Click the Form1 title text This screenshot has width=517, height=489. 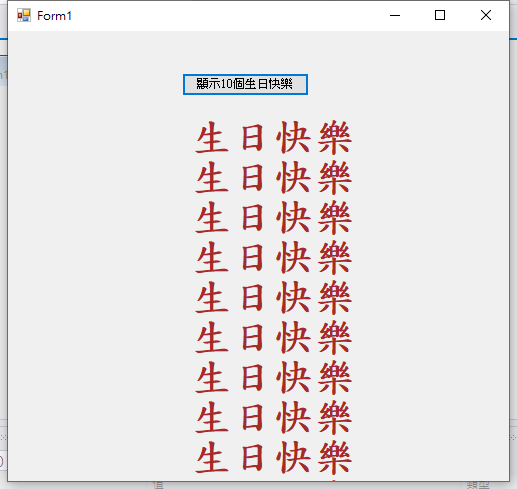[x=54, y=16]
